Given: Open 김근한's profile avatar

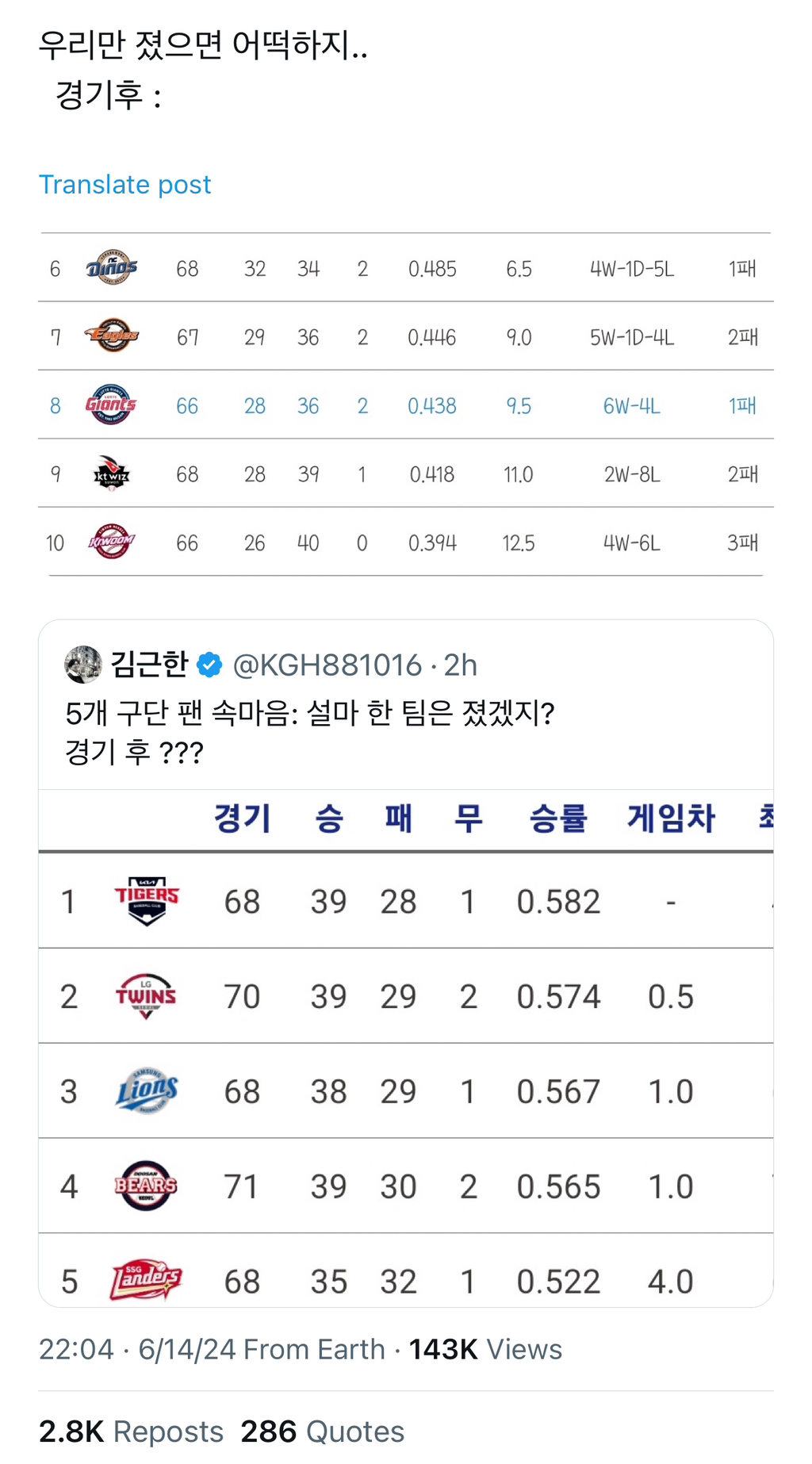Looking at the screenshot, I should (83, 665).
